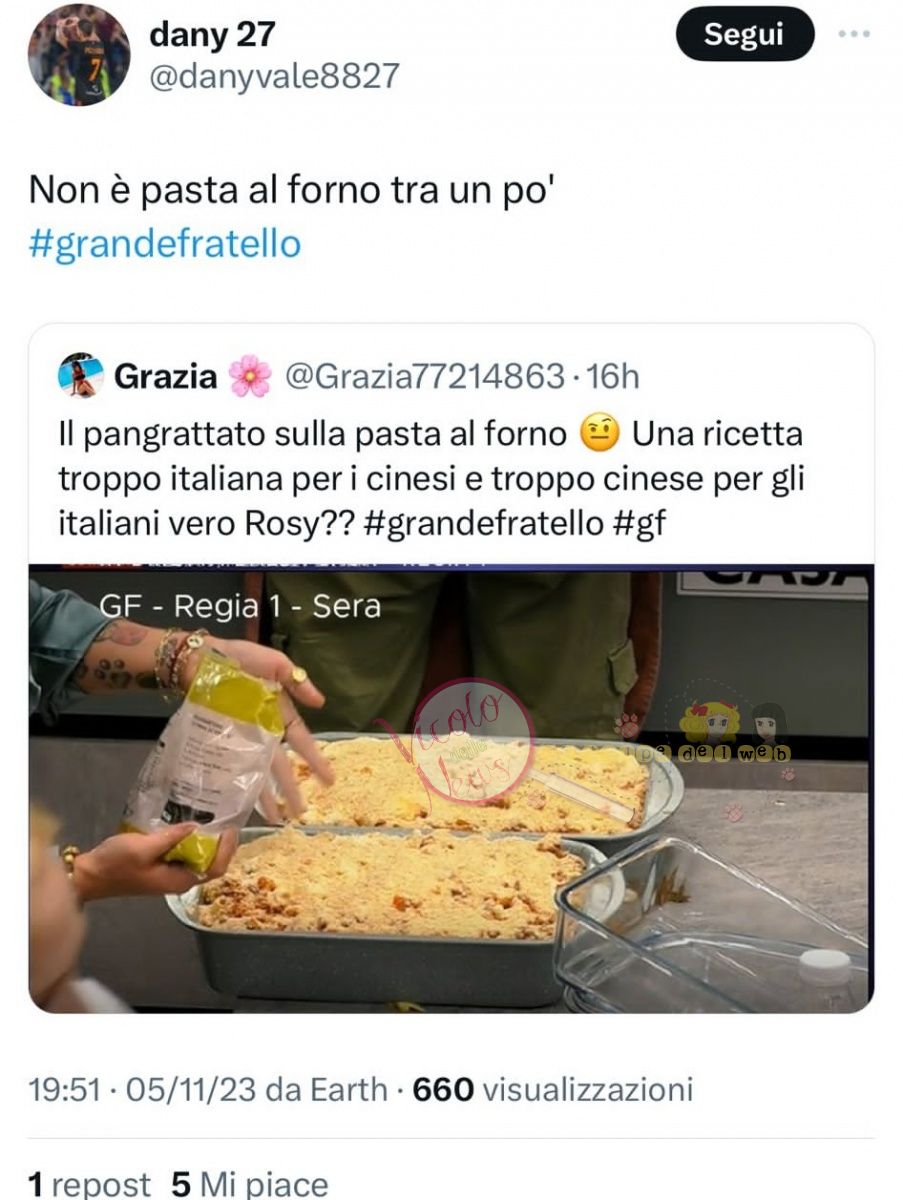Open Grazia's small profile avatar
The height and width of the screenshot is (1200, 903).
[81, 376]
